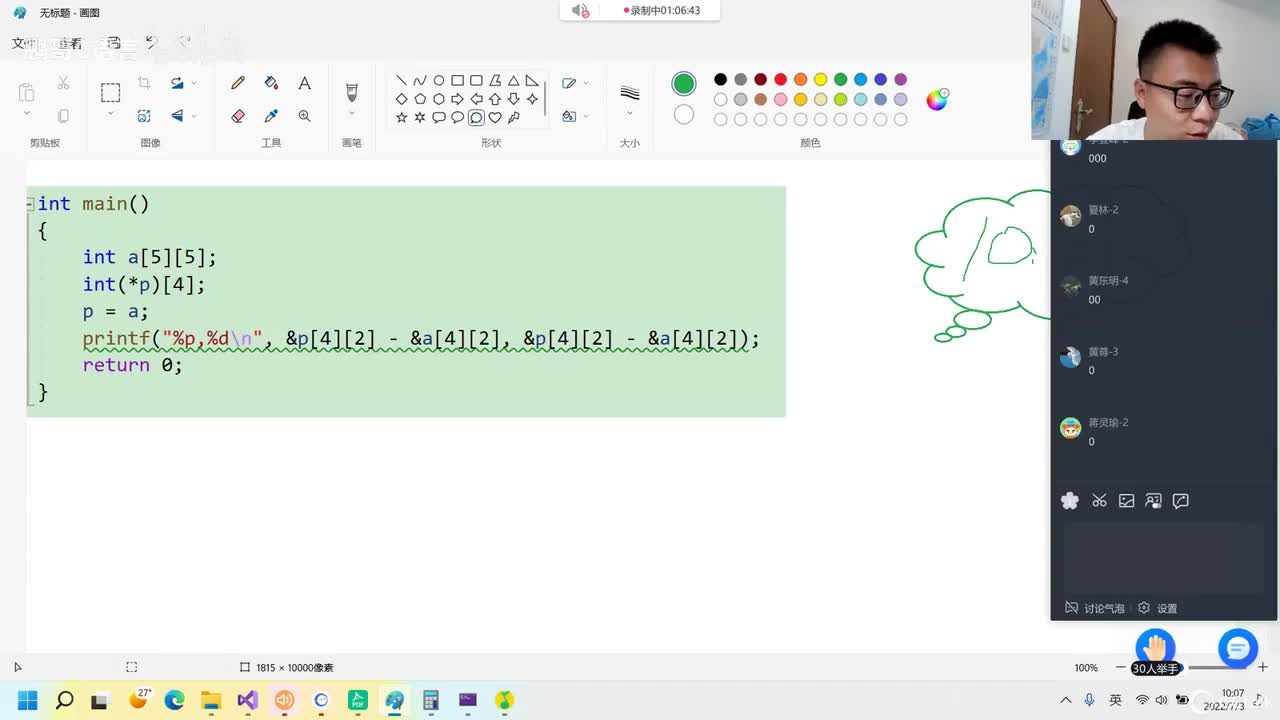Choose the Pentagon shape
1280x720 pixels.
[420, 99]
